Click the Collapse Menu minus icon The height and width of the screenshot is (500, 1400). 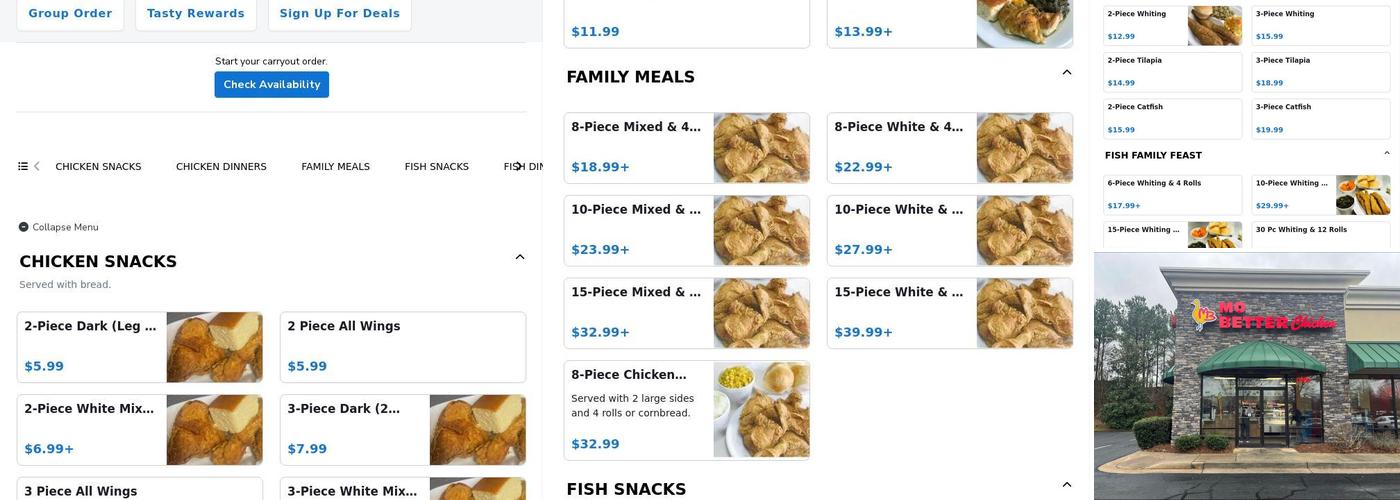pyautogui.click(x=24, y=227)
